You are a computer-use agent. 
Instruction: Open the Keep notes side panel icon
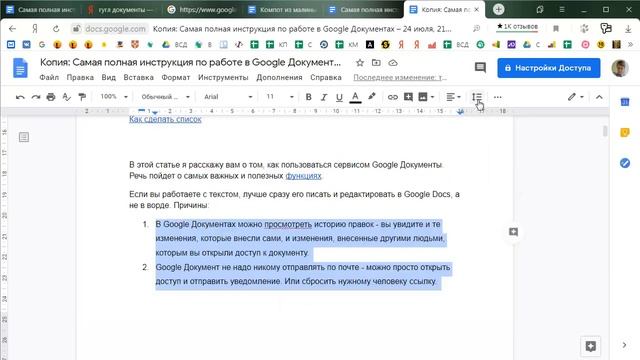tap(625, 132)
